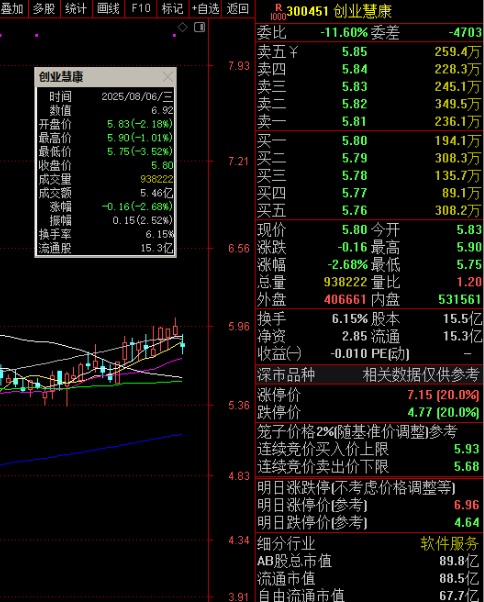Click 明日涨停价 value 6.96

(467, 505)
